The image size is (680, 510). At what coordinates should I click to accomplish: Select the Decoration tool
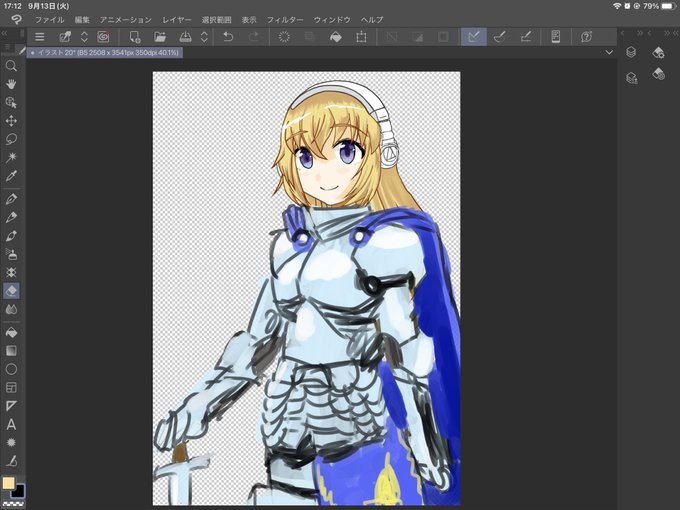tap(11, 272)
